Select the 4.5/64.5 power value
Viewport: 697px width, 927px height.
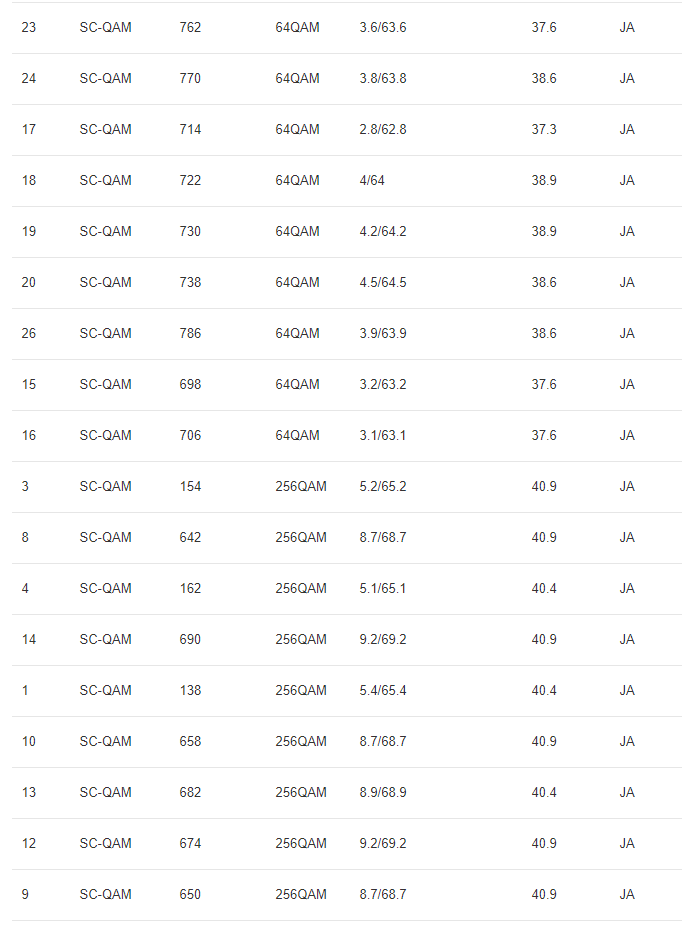click(382, 282)
